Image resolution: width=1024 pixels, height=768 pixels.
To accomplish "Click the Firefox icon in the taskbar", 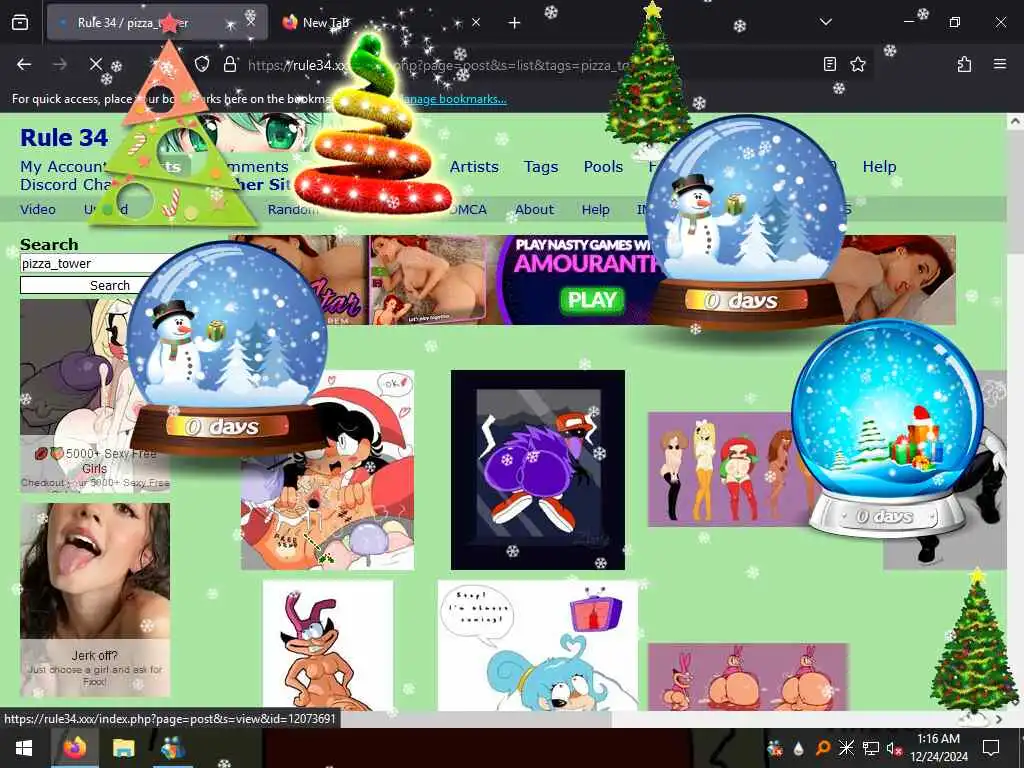I will coord(74,748).
